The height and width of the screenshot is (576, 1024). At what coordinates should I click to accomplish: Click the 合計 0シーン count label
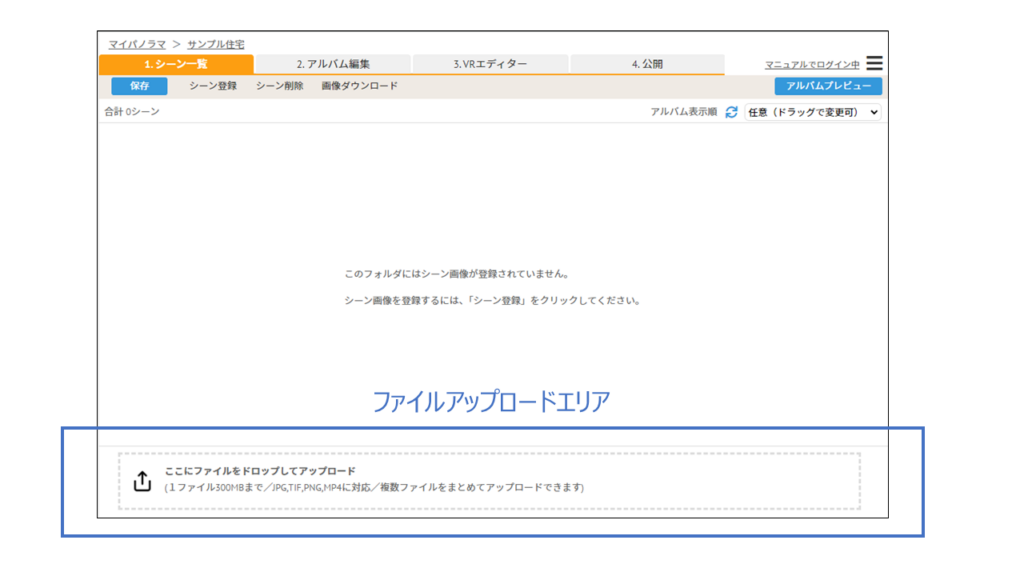click(x=132, y=112)
